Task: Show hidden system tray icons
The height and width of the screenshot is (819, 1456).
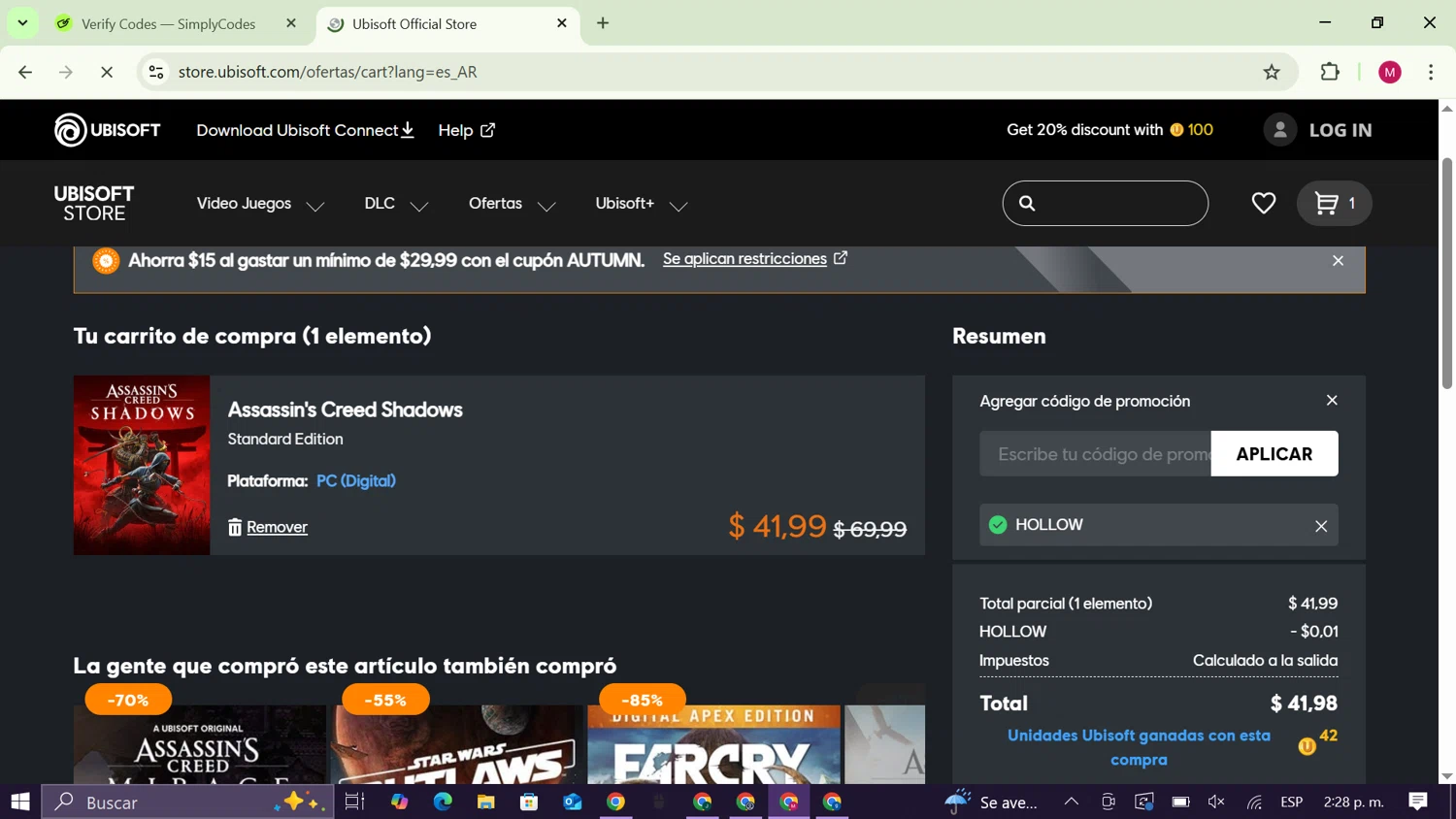Action: tap(1071, 802)
